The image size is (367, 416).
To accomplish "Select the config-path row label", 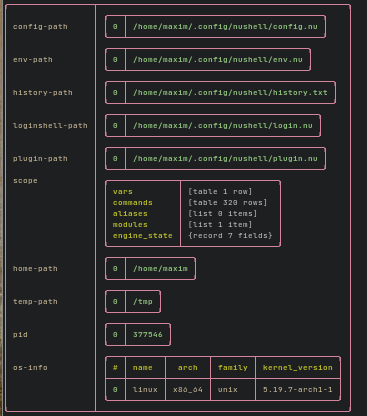I will (x=40, y=27).
